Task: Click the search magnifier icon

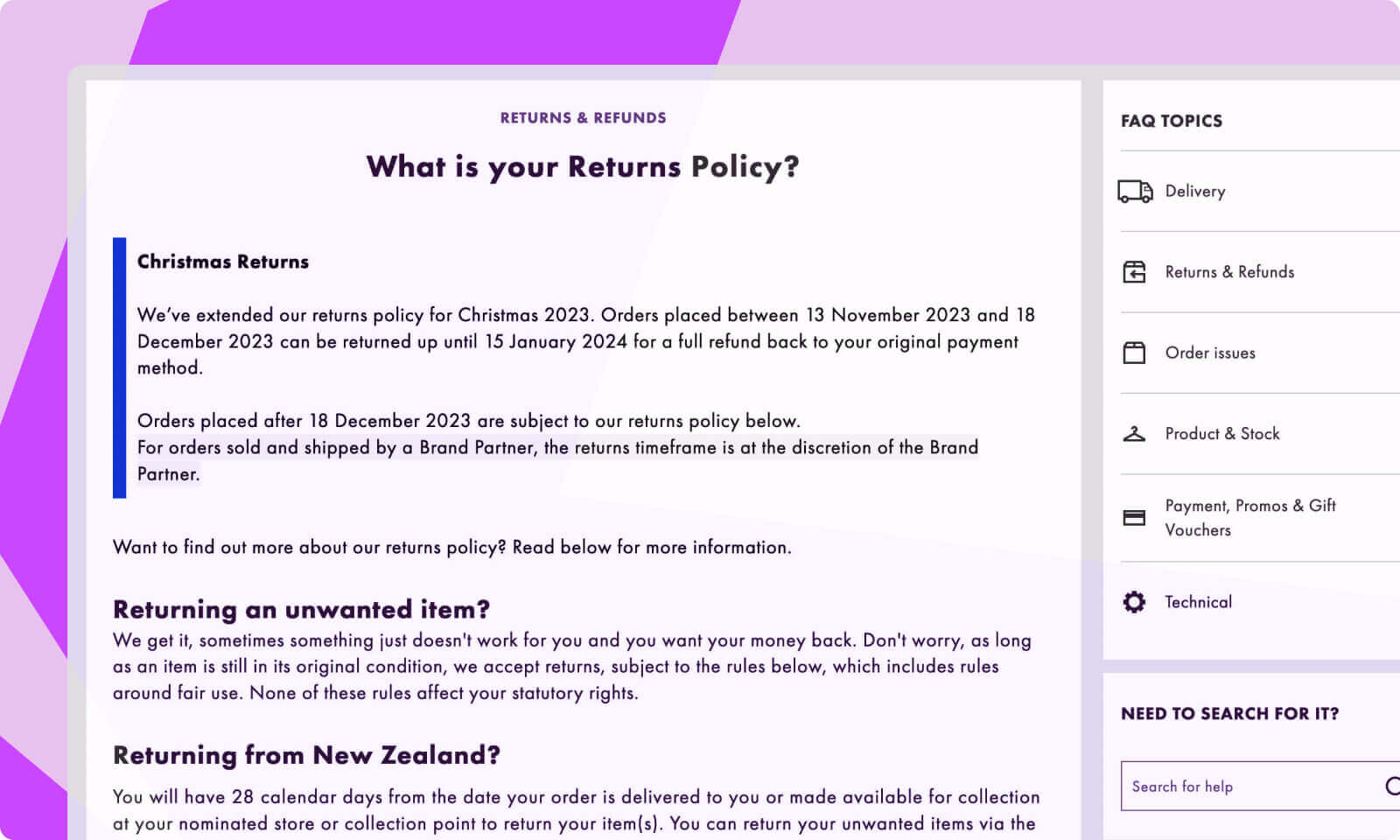Action: [1391, 786]
